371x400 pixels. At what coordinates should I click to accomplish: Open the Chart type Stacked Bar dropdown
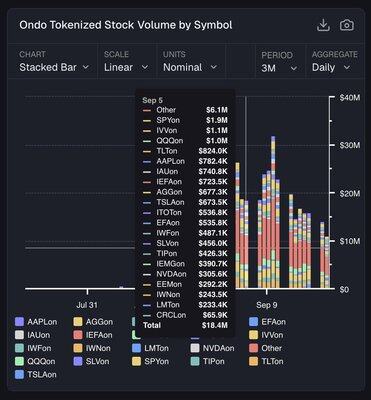click(54, 67)
